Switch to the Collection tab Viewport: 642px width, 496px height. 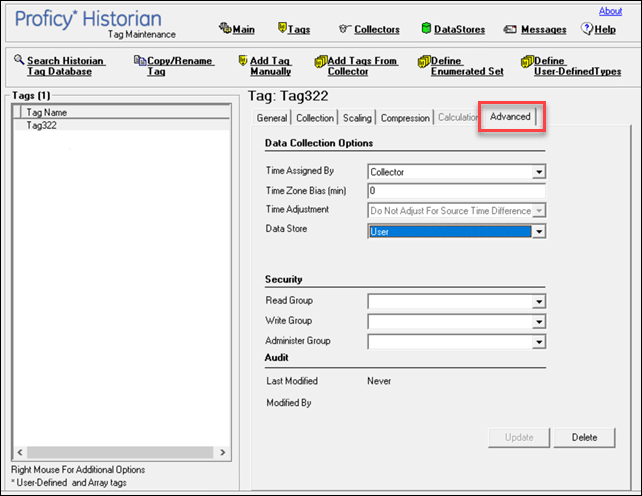click(x=315, y=118)
